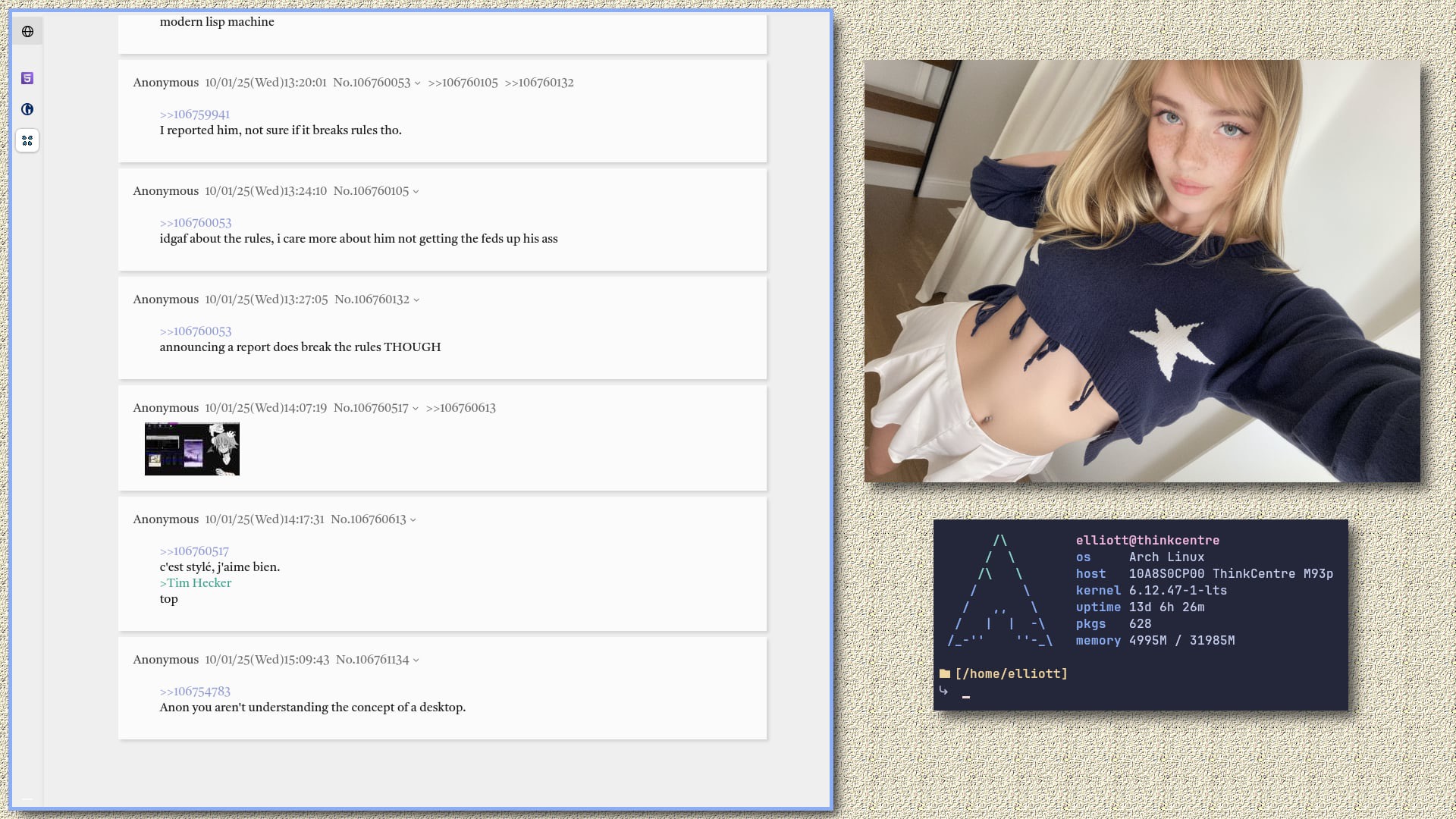Select the 4chan clover sidebar tab
This screenshot has width=1456, height=819.
[27, 140]
